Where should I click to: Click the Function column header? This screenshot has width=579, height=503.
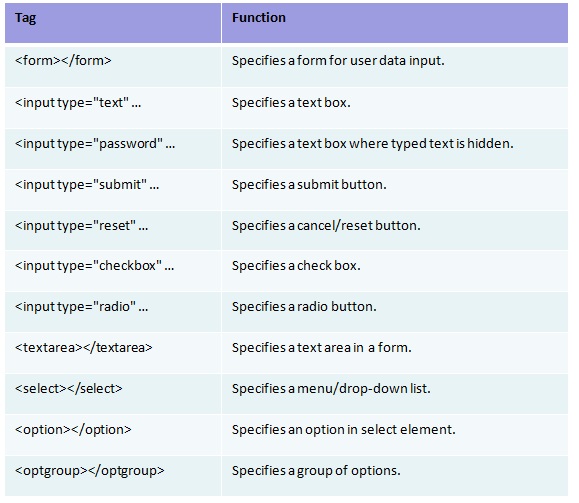[395, 23]
